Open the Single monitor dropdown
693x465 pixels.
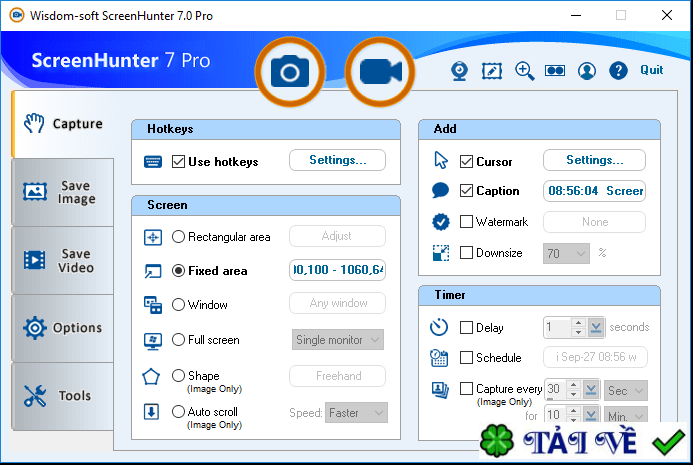[x=338, y=340]
